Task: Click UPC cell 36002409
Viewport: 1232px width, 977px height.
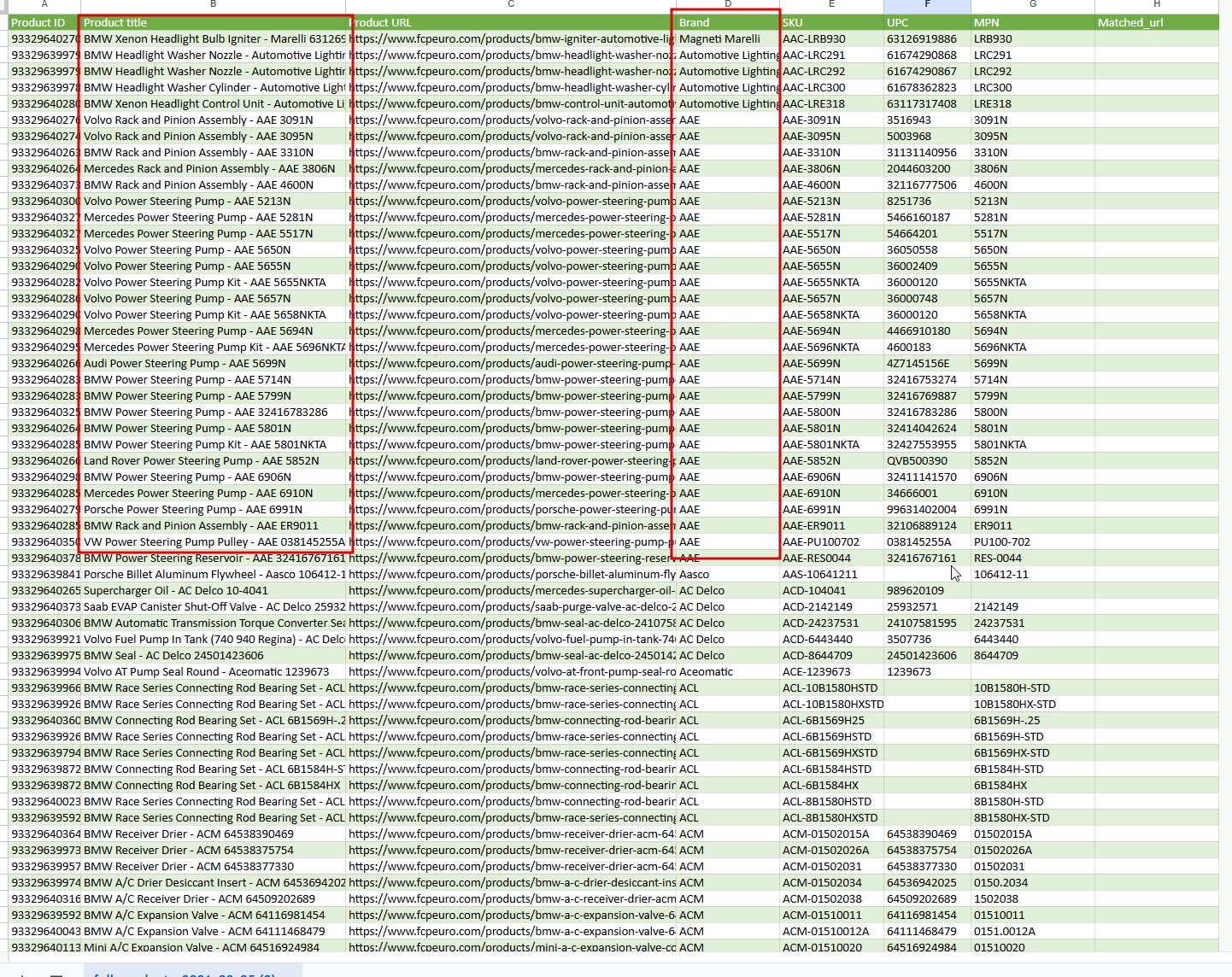Action: pyautogui.click(x=927, y=266)
